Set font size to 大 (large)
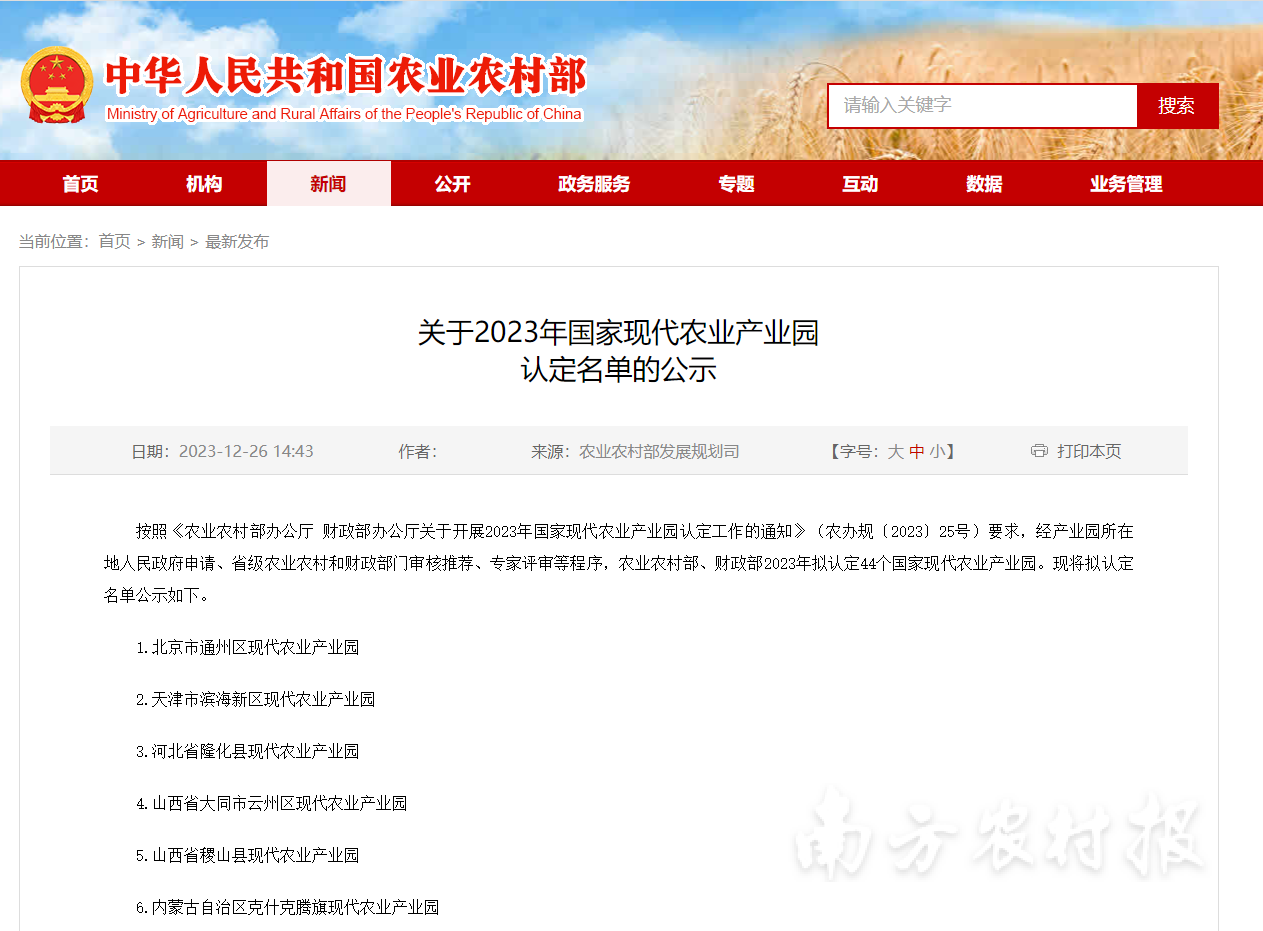The width and height of the screenshot is (1263, 931). [896, 452]
